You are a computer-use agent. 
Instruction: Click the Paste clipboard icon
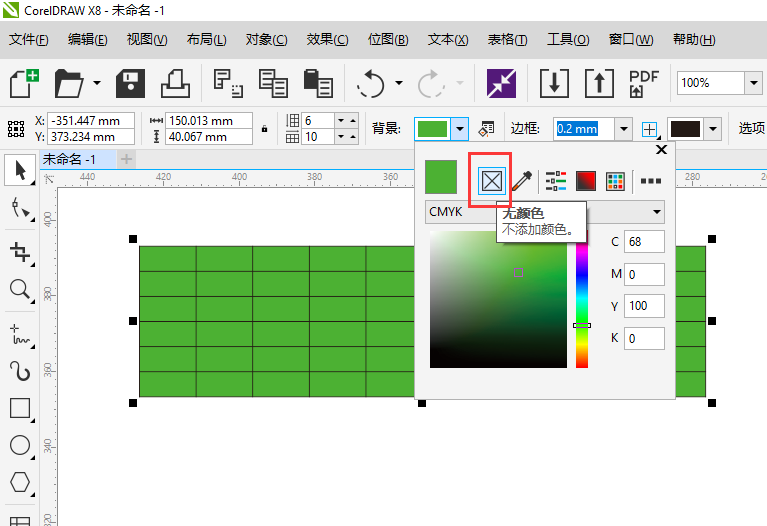pyautogui.click(x=318, y=83)
